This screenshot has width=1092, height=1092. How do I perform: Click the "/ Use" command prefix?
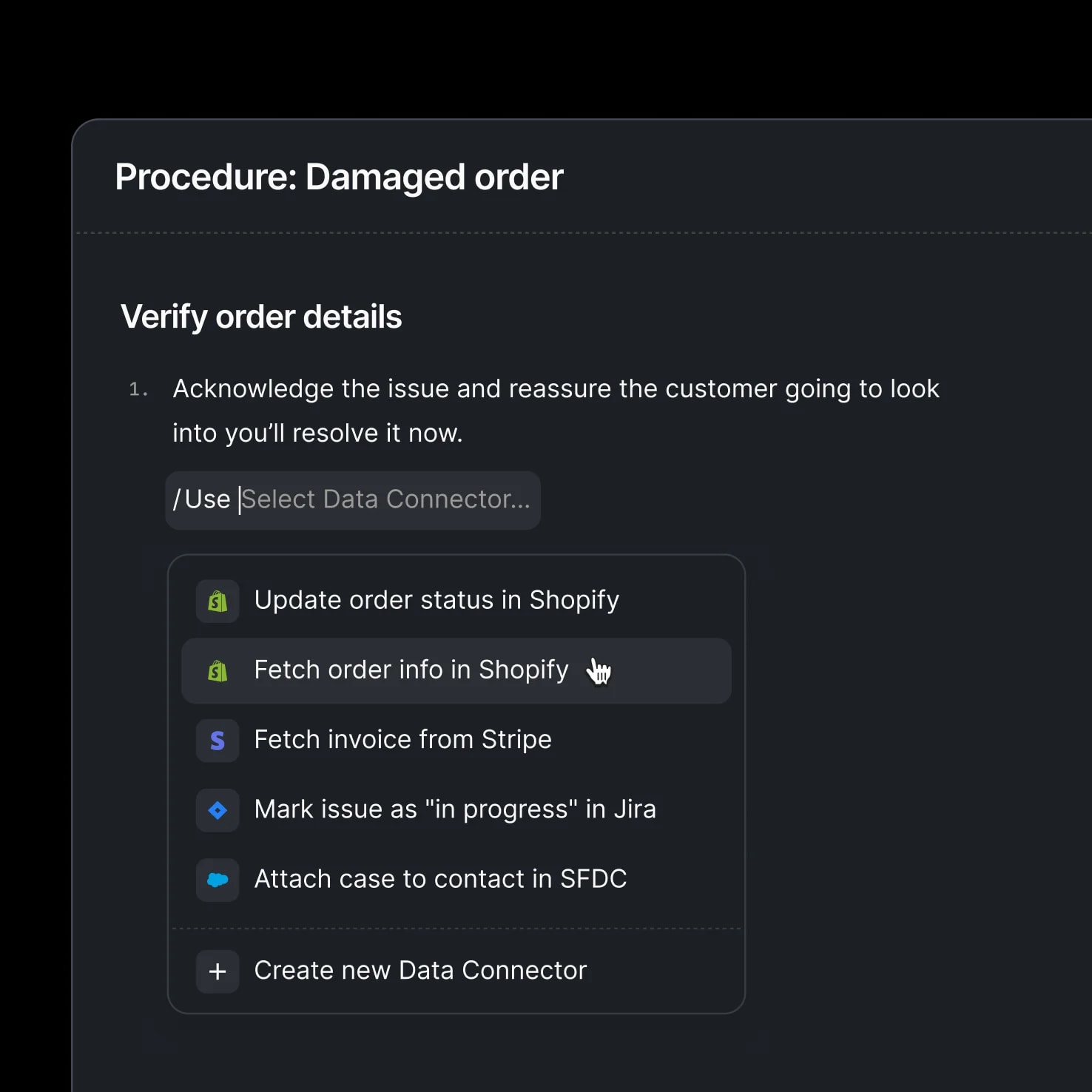click(x=201, y=499)
